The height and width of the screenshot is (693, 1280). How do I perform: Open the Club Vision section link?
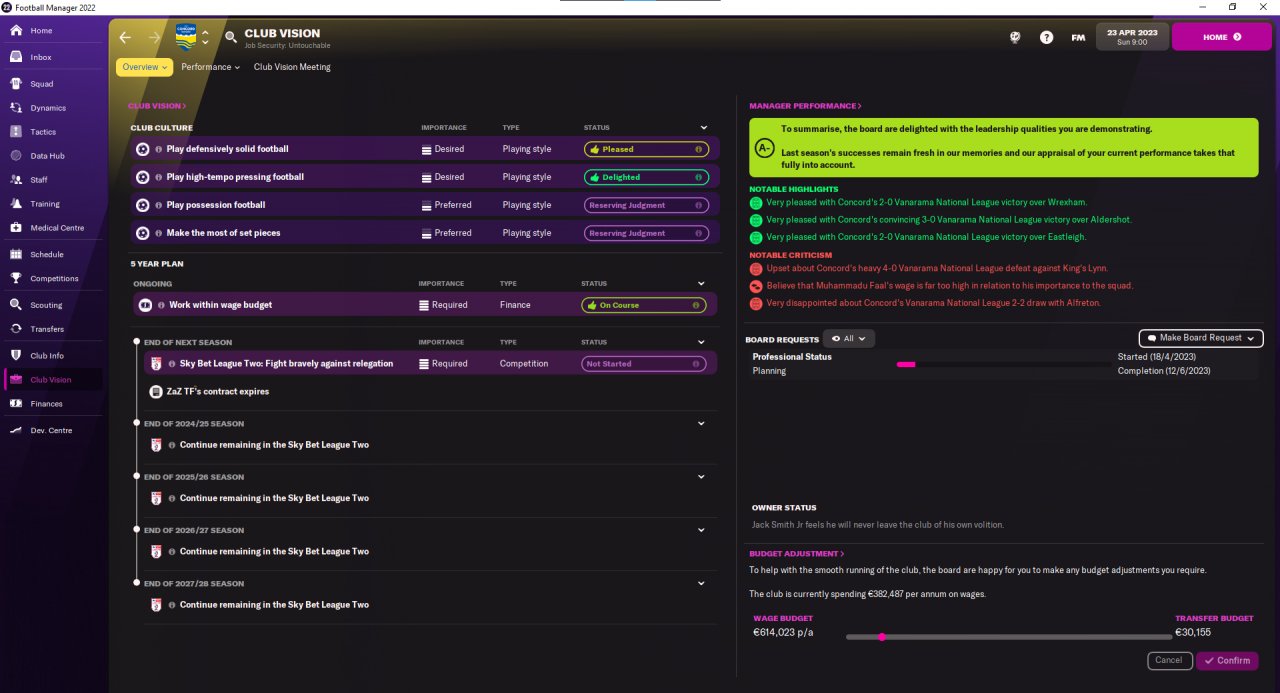[x=157, y=105]
